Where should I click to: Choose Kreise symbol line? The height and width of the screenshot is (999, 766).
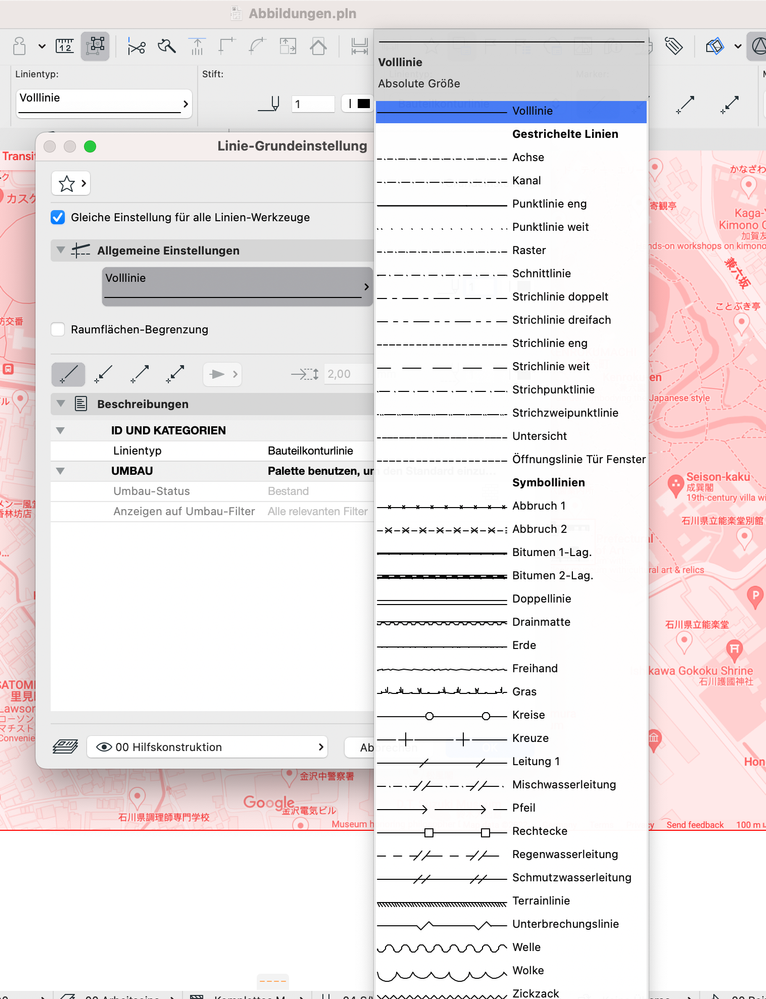click(511, 715)
